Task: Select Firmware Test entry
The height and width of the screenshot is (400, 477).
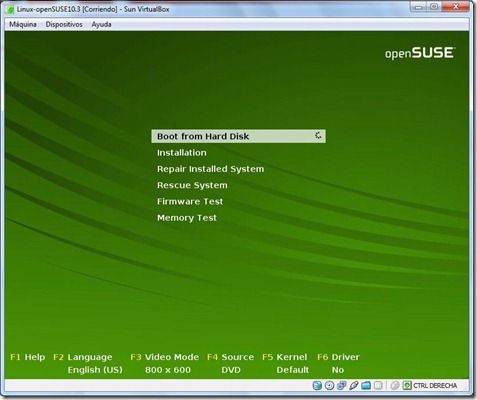Action: coord(190,201)
